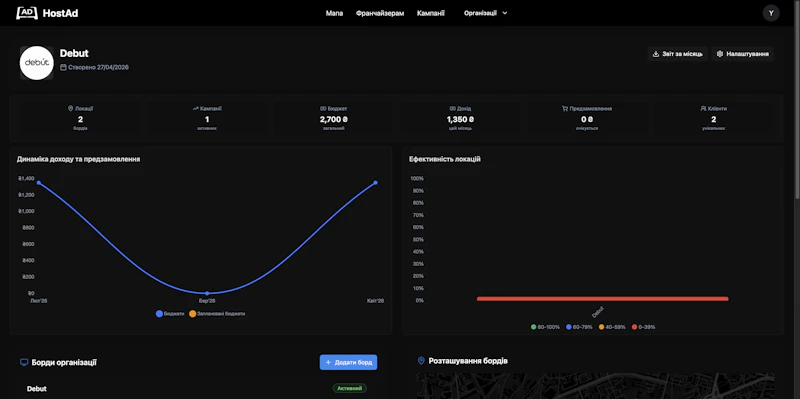Click the Debut label under efficiency chart
Viewport: 800px width, 399px height.
point(598,312)
